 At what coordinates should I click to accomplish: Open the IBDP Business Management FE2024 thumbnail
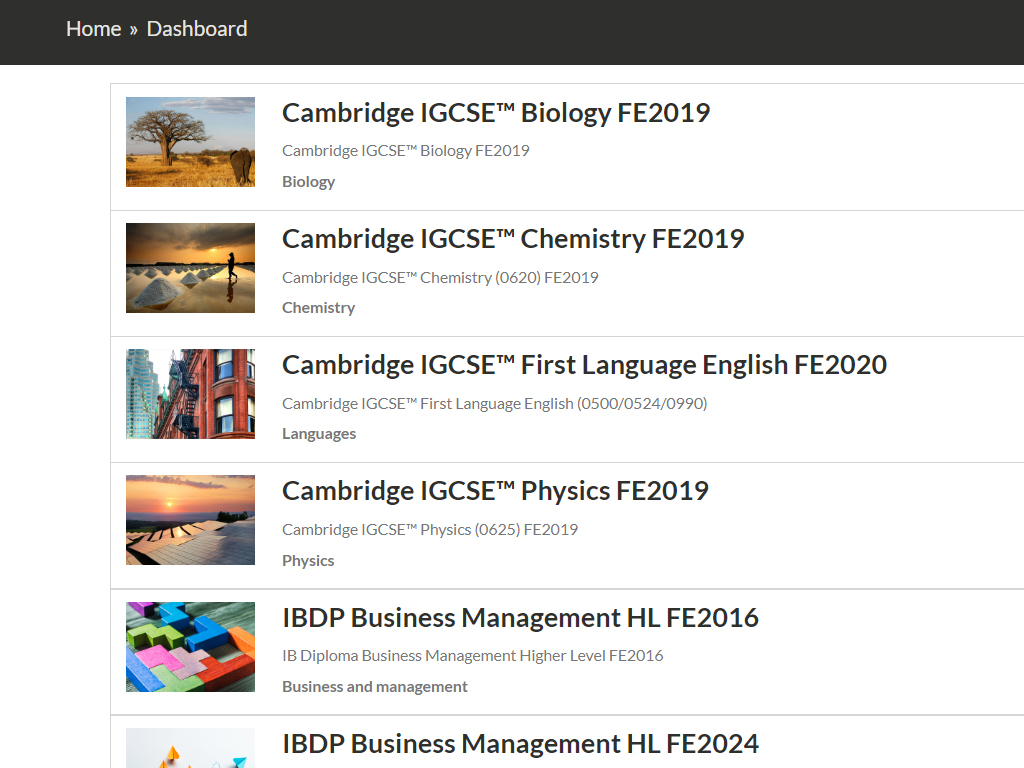(190, 749)
